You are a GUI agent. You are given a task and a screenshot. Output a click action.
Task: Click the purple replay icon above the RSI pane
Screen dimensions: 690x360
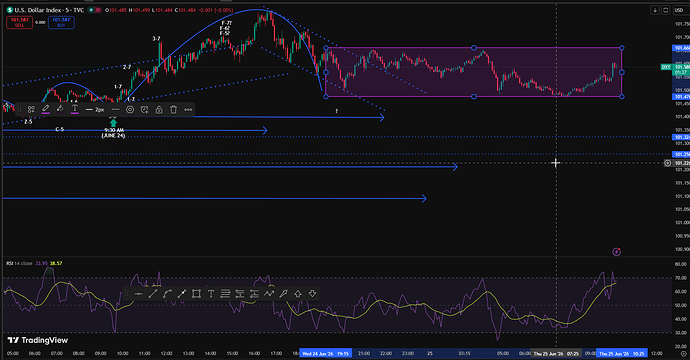click(617, 252)
